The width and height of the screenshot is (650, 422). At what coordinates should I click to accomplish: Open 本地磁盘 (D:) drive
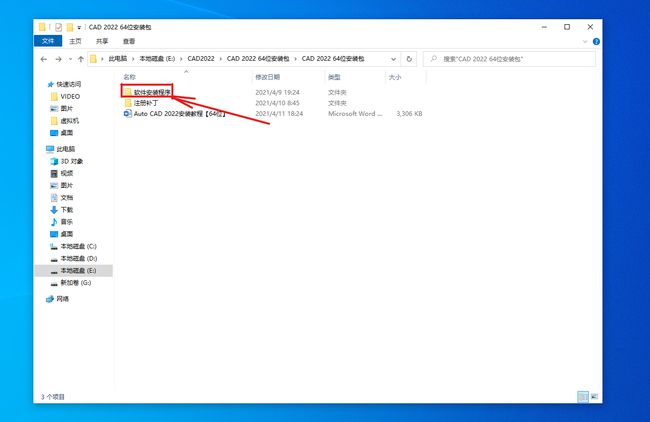[73, 258]
